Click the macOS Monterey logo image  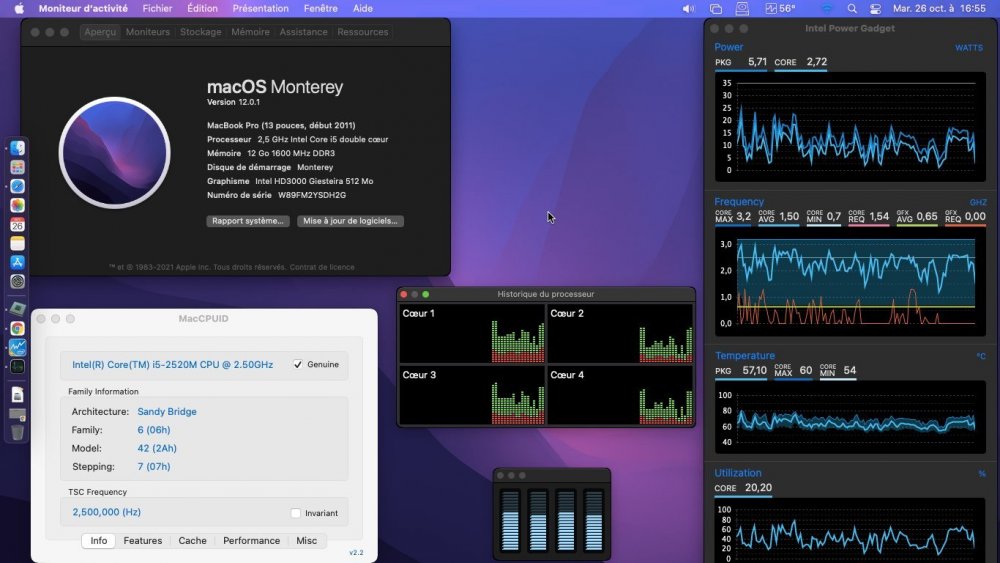coord(115,153)
